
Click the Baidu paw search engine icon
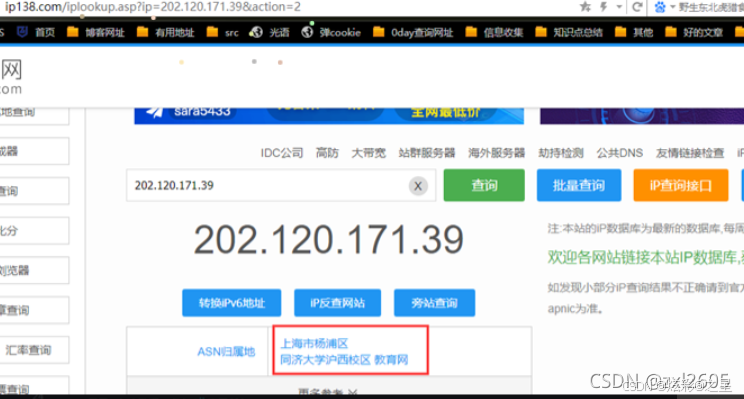pyautogui.click(x=660, y=7)
